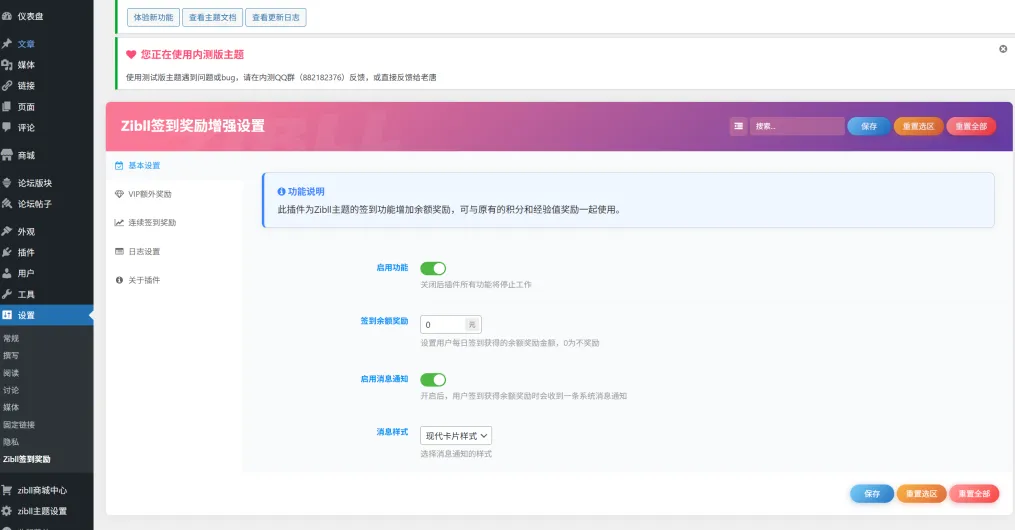The height and width of the screenshot is (530, 1015).
Task: Open the 日志设置 tab
Action: click(173, 251)
